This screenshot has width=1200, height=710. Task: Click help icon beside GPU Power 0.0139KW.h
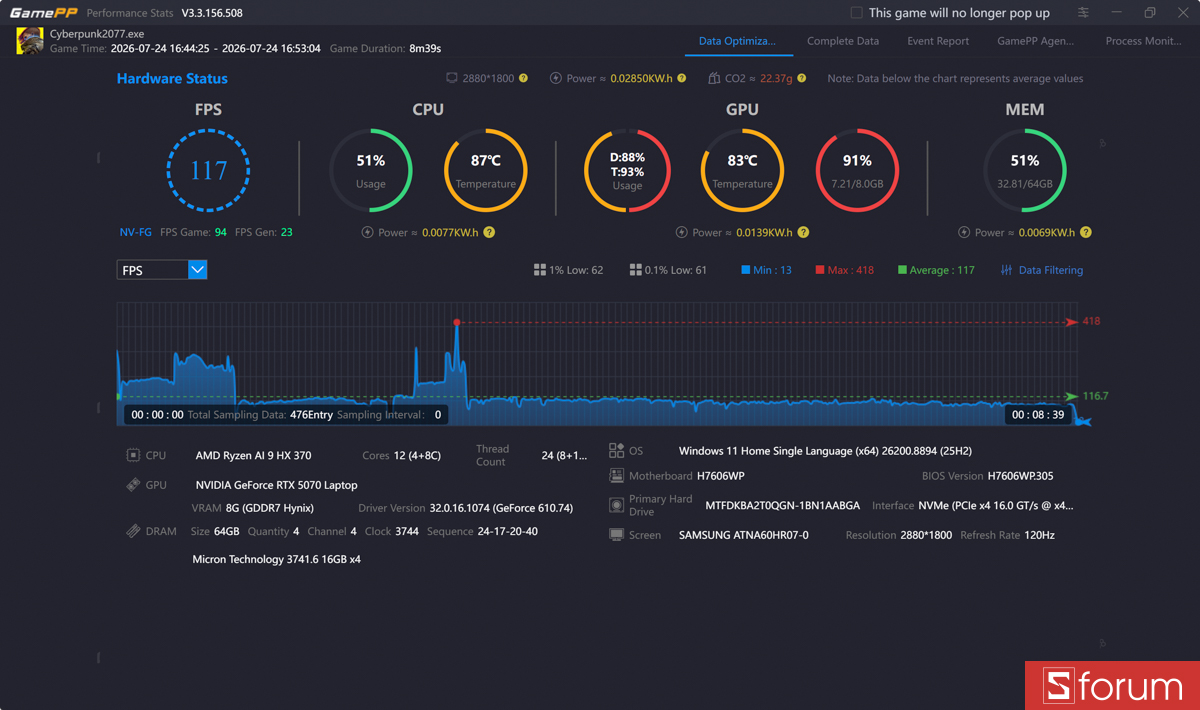(x=803, y=232)
